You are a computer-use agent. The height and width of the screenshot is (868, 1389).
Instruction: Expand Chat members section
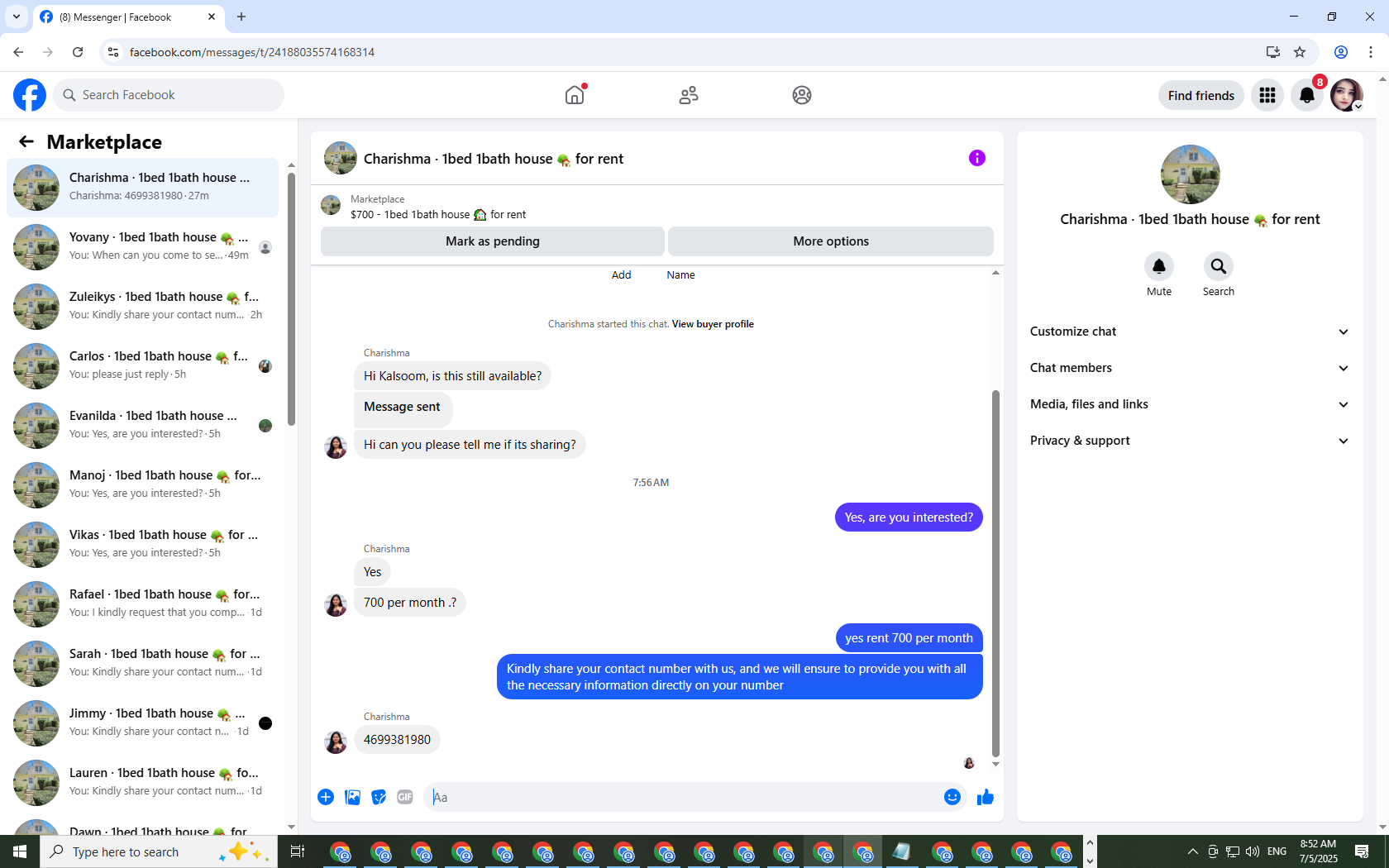1190,368
